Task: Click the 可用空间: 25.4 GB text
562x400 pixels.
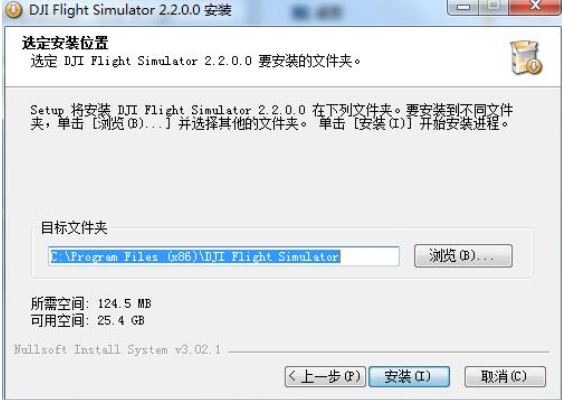Action: click(x=88, y=320)
